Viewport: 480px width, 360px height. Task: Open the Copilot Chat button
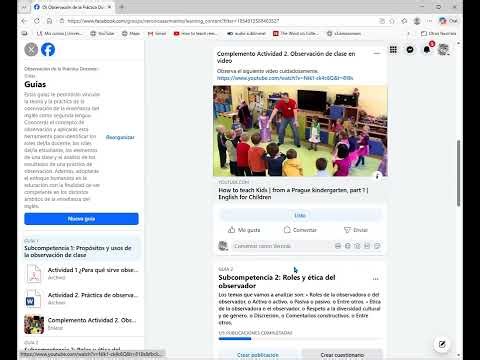(448, 21)
